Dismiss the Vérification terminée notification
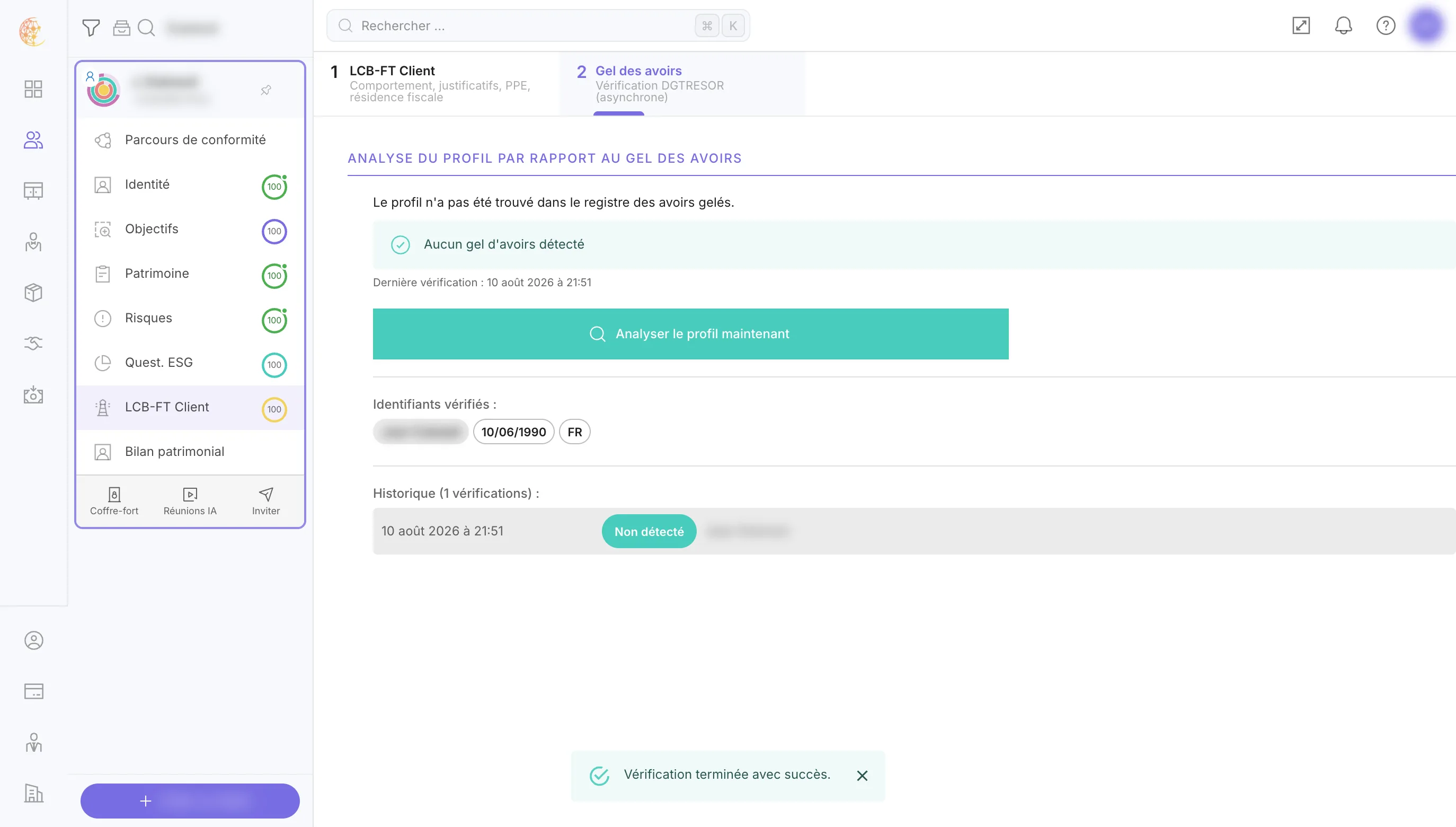Viewport: 1456px width, 827px height. click(862, 776)
